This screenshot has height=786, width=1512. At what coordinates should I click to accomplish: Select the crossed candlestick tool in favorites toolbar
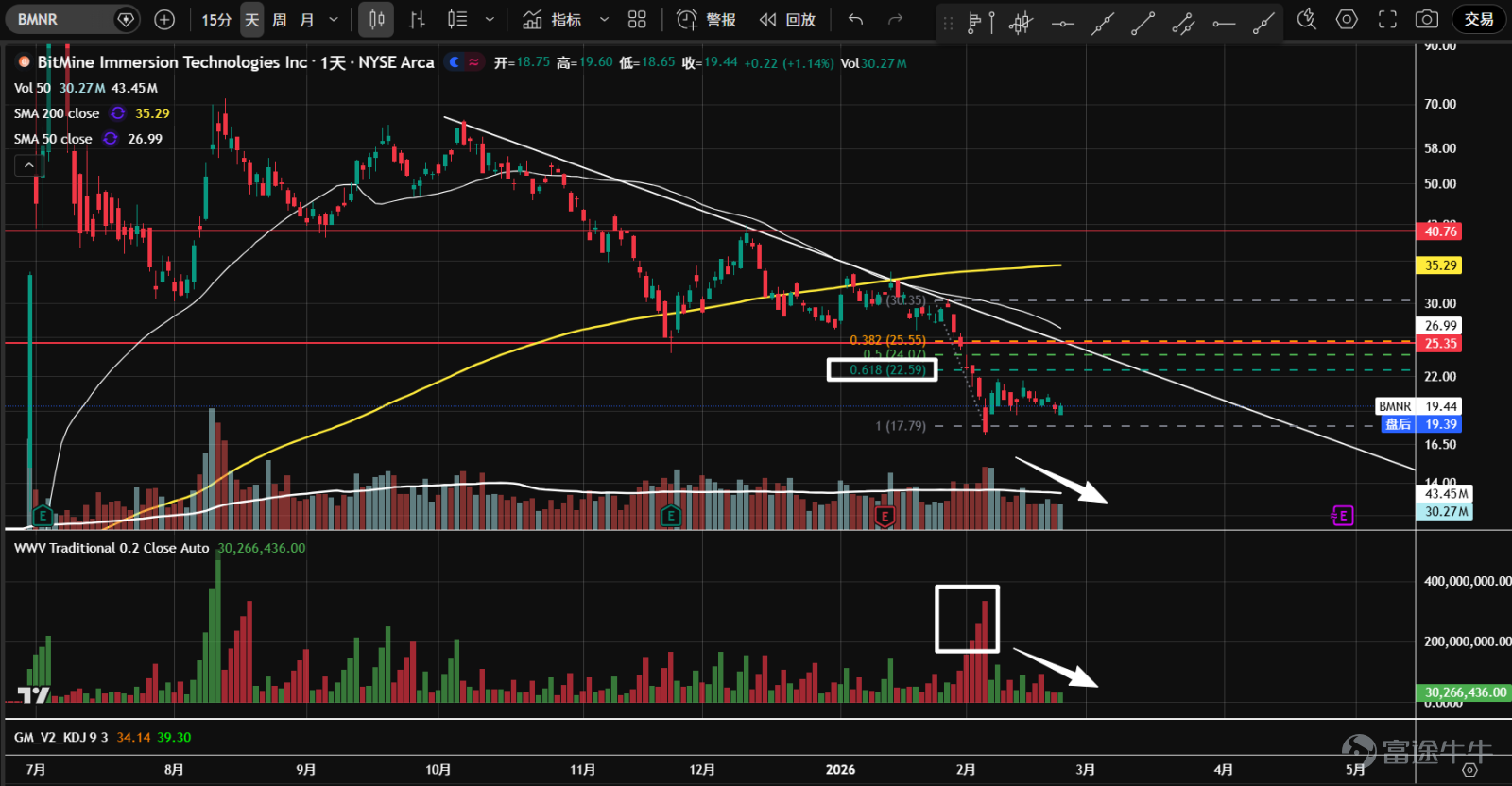(x=1021, y=23)
